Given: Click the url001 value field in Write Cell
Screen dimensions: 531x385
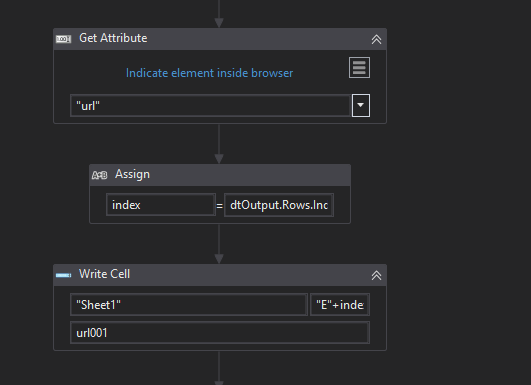Looking at the screenshot, I should click(x=220, y=333).
